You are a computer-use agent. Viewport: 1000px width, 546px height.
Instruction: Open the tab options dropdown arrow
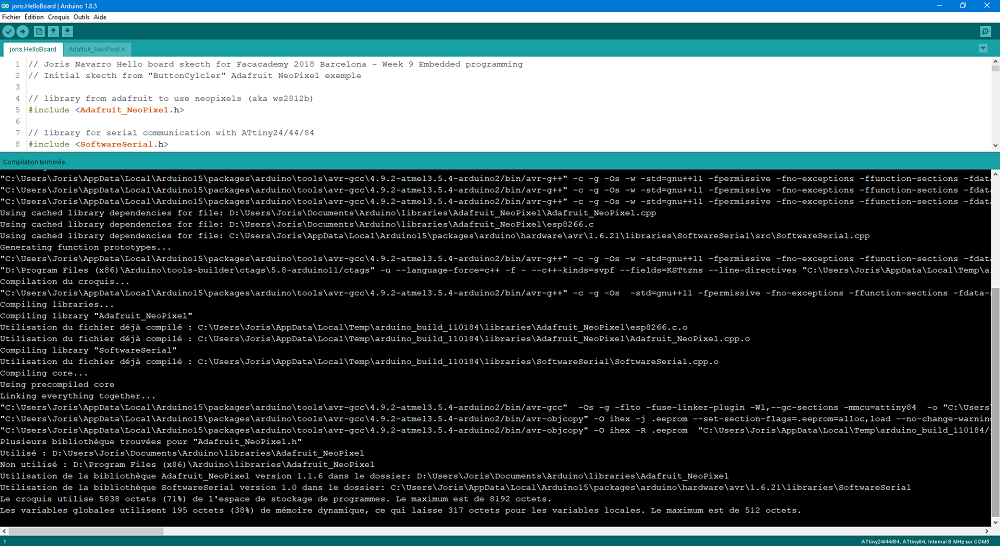point(983,48)
